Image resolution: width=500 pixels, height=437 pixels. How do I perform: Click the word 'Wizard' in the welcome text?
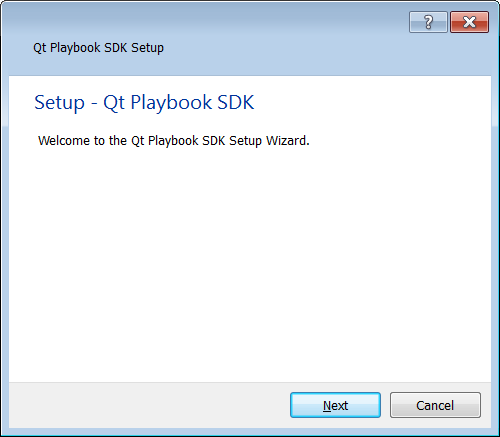pyautogui.click(x=287, y=141)
